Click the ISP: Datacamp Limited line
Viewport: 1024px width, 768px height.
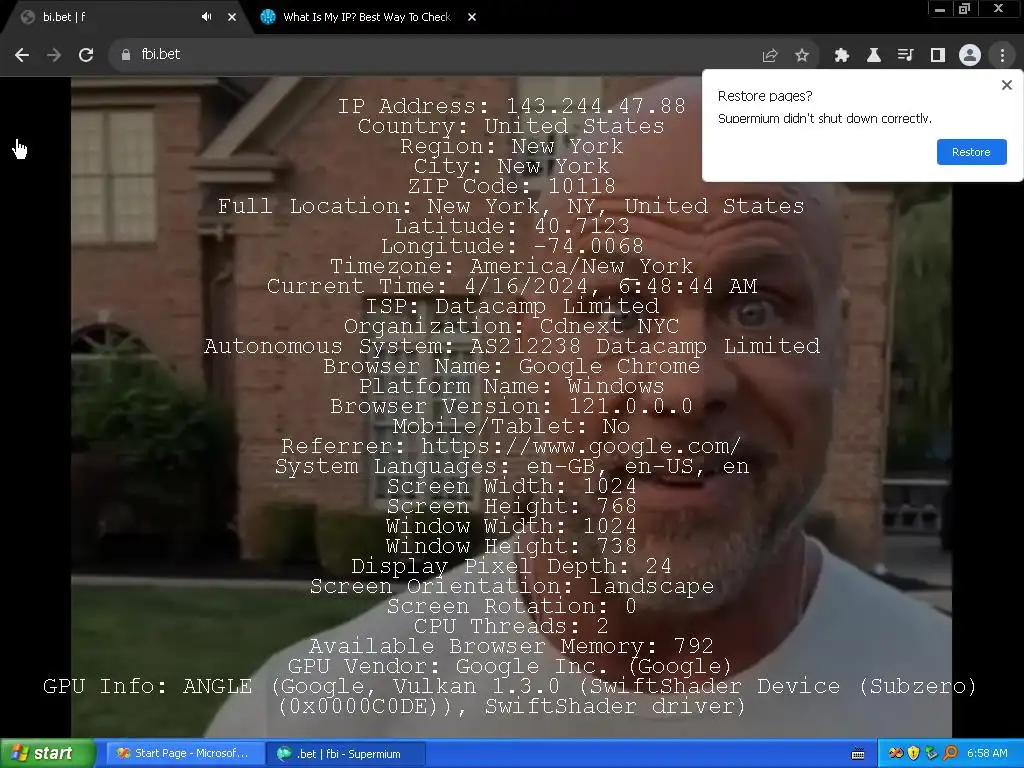tap(511, 306)
